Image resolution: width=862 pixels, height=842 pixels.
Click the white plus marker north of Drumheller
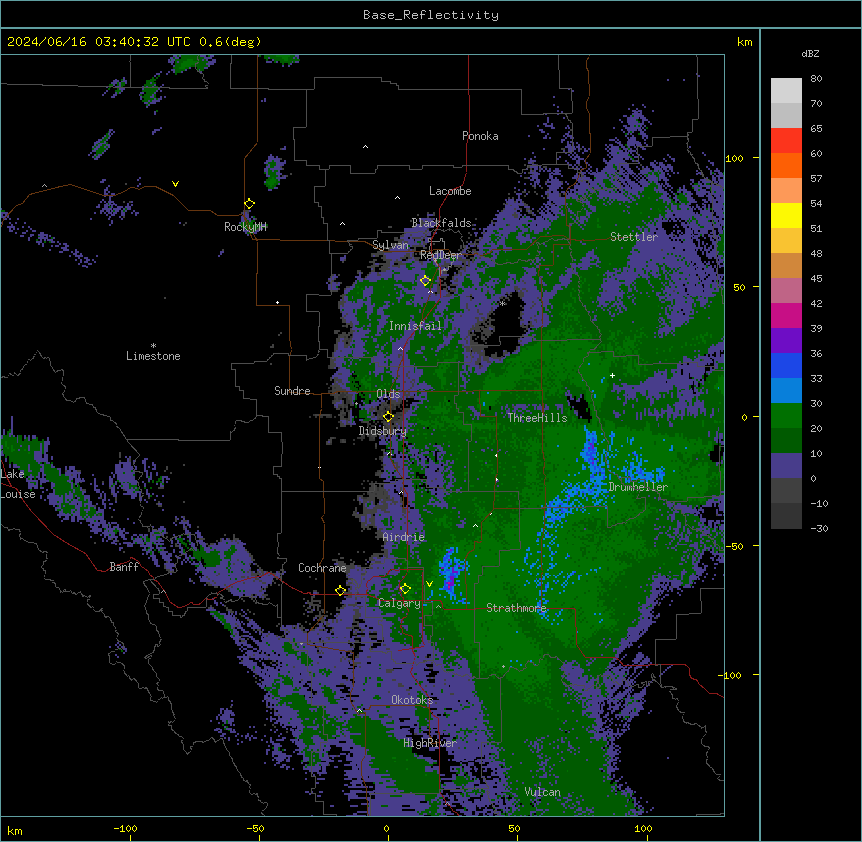612,375
